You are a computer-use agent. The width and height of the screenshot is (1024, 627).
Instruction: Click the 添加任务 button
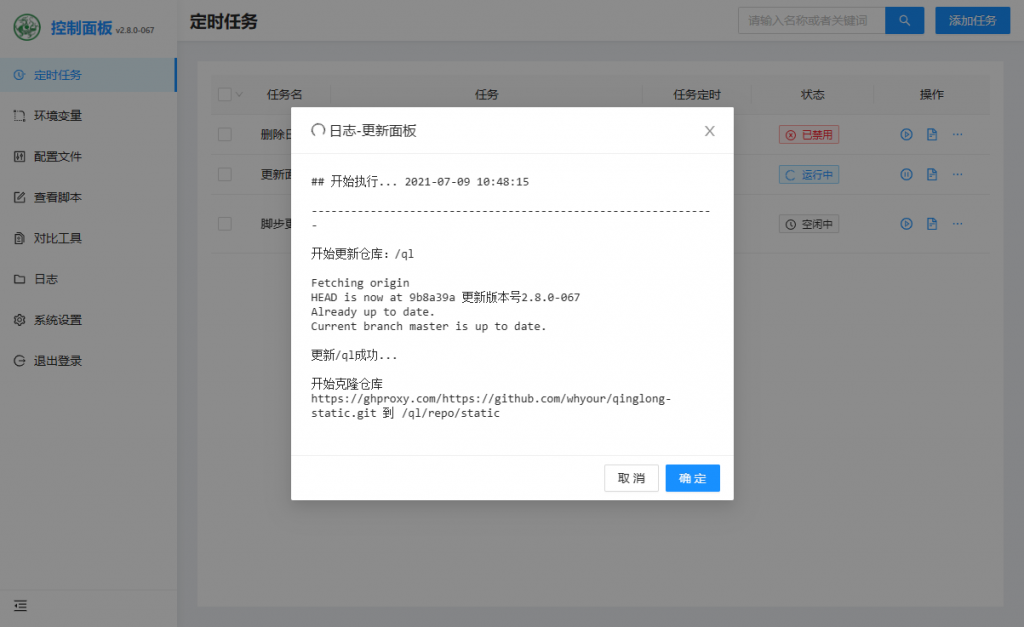[972, 20]
